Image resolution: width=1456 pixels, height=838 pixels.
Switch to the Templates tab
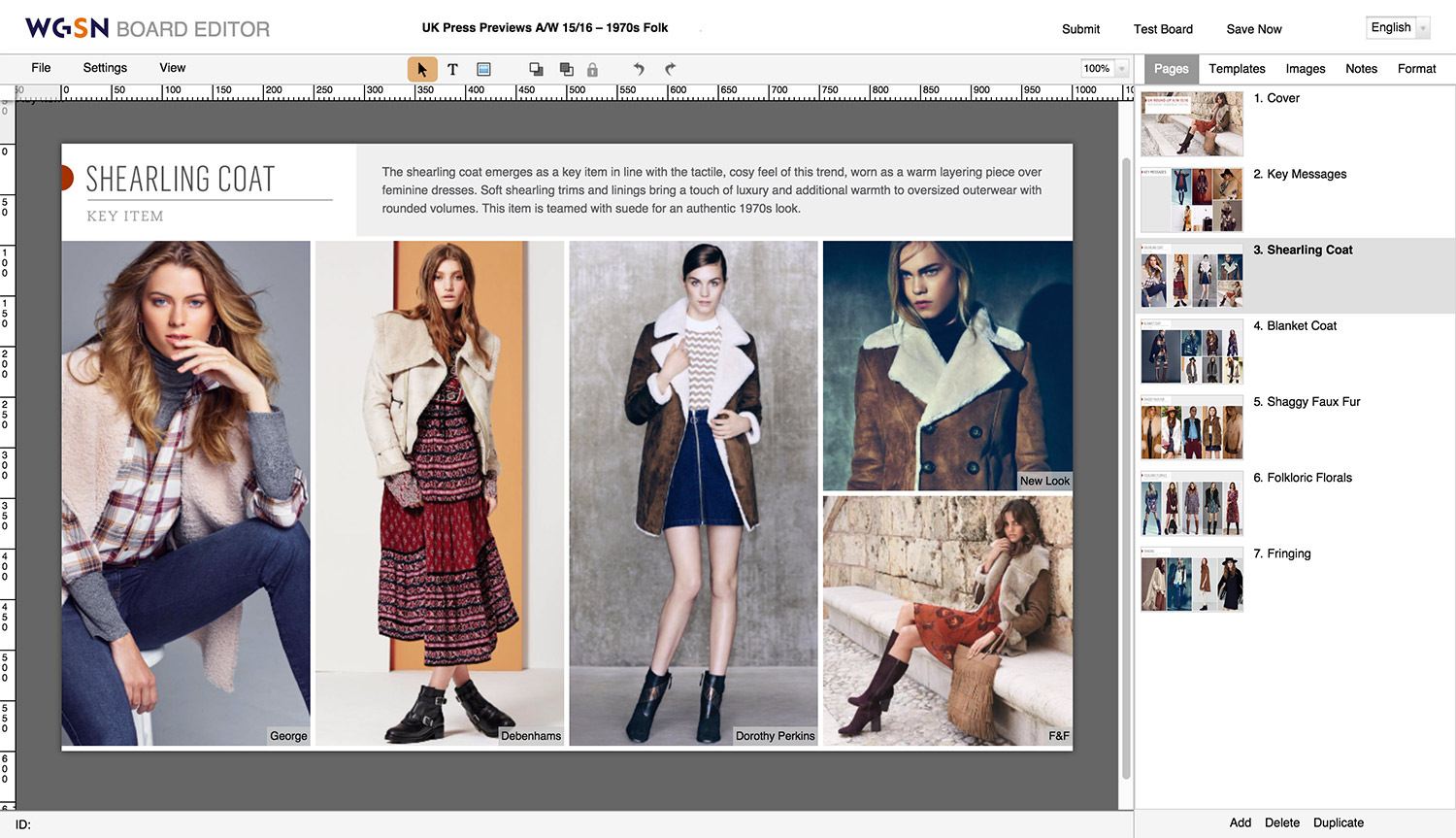(x=1237, y=69)
